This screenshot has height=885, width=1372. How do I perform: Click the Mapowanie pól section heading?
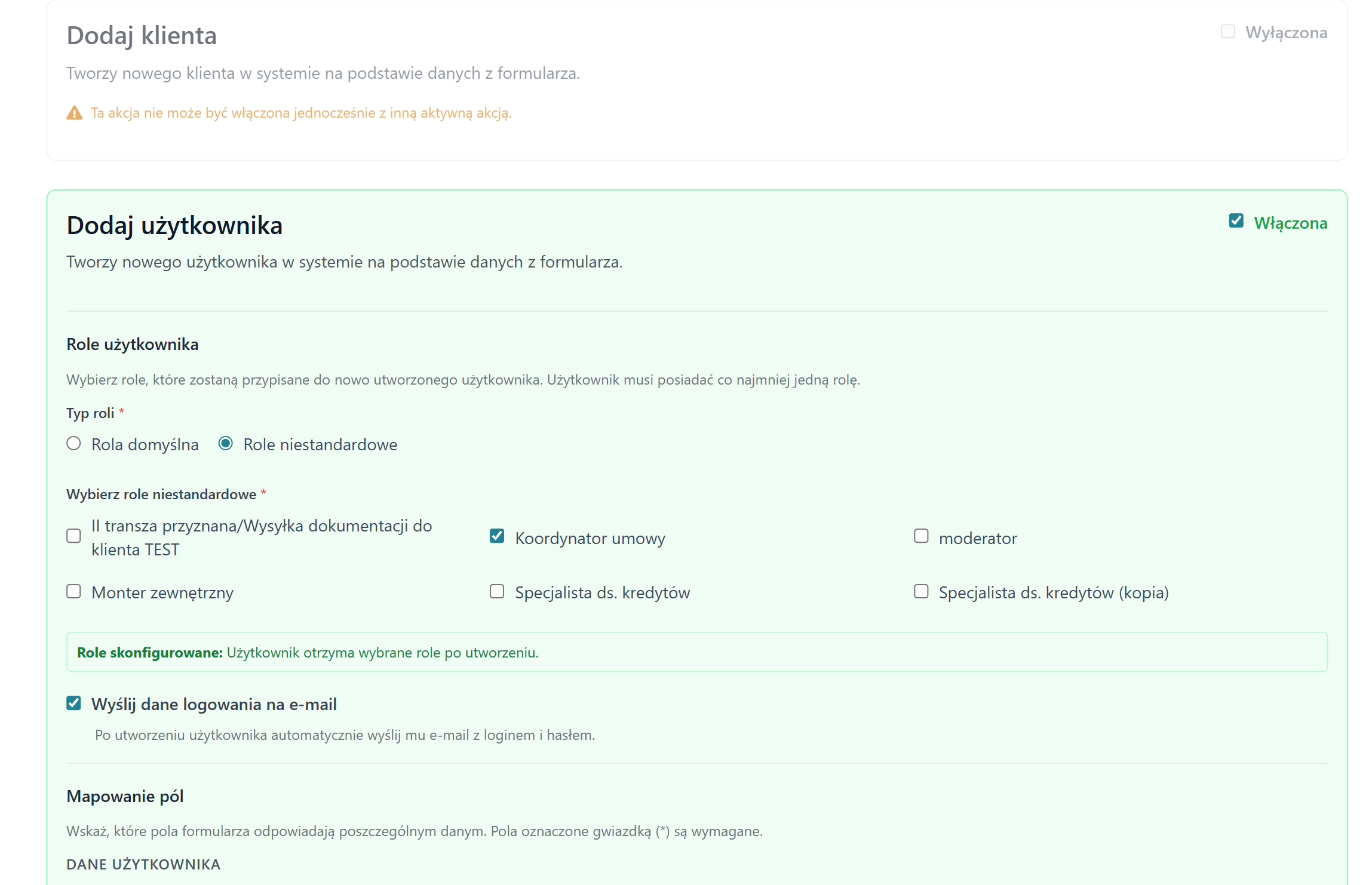point(125,797)
